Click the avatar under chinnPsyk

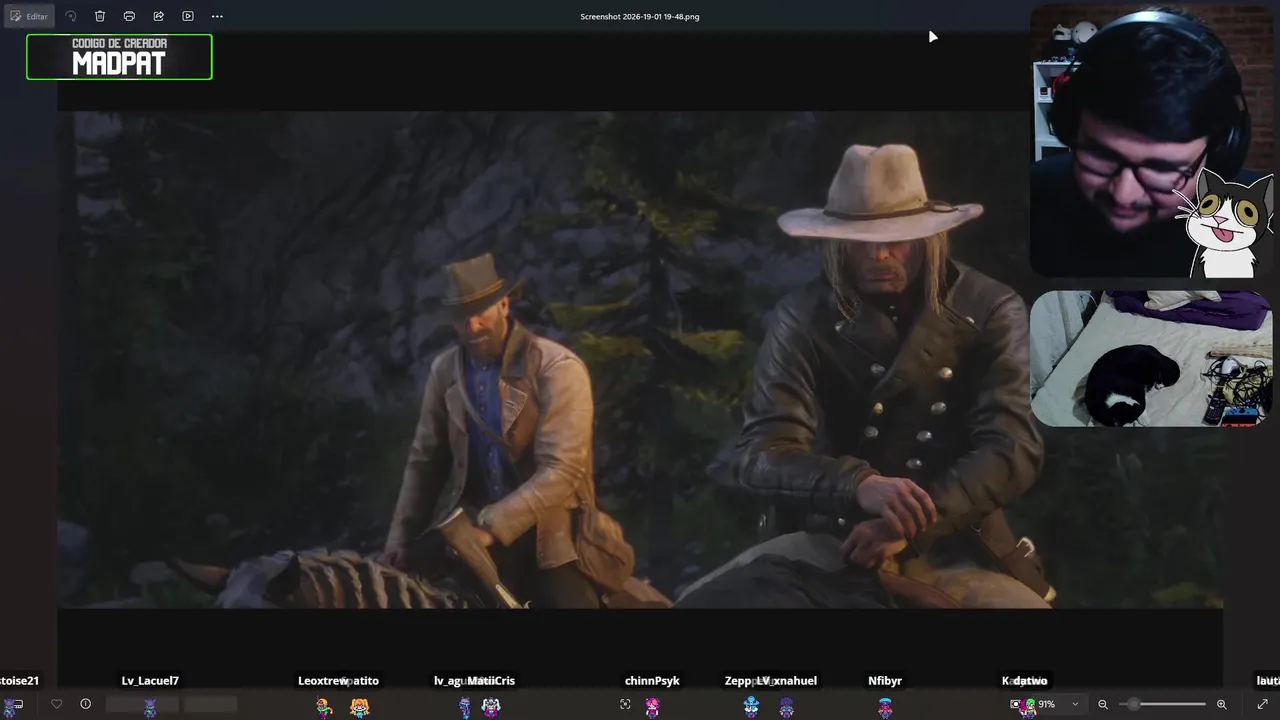[x=652, y=707]
